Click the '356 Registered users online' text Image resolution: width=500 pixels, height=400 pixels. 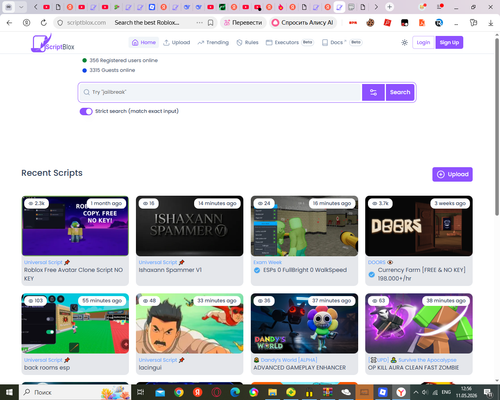click(x=123, y=60)
